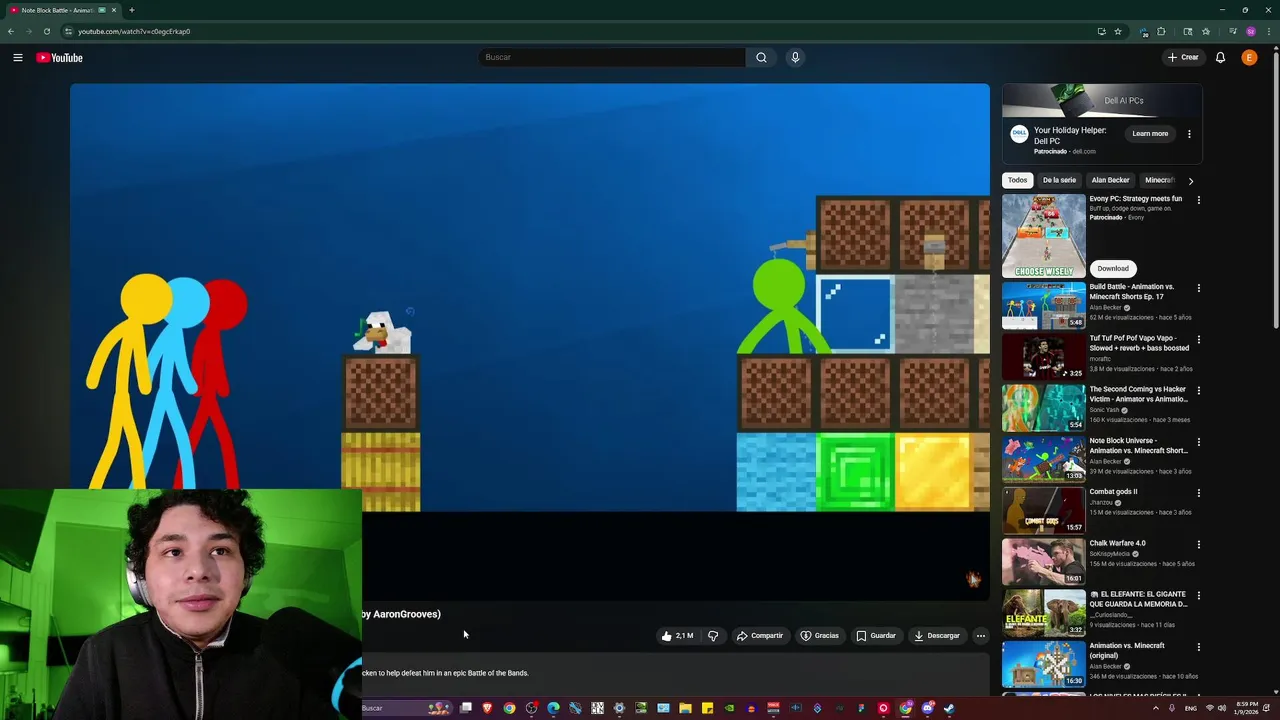Open options menu for Dell ad
Viewport: 1280px width, 720px height.
[x=1189, y=134]
